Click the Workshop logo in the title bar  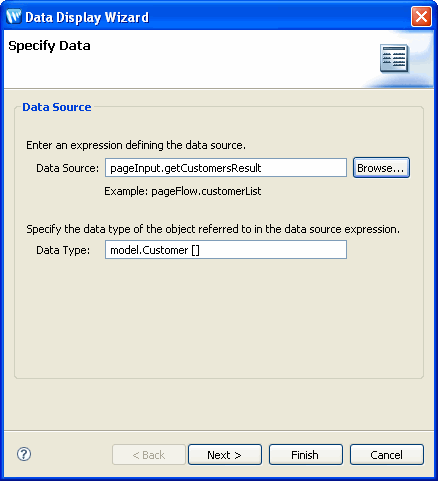(14, 16)
